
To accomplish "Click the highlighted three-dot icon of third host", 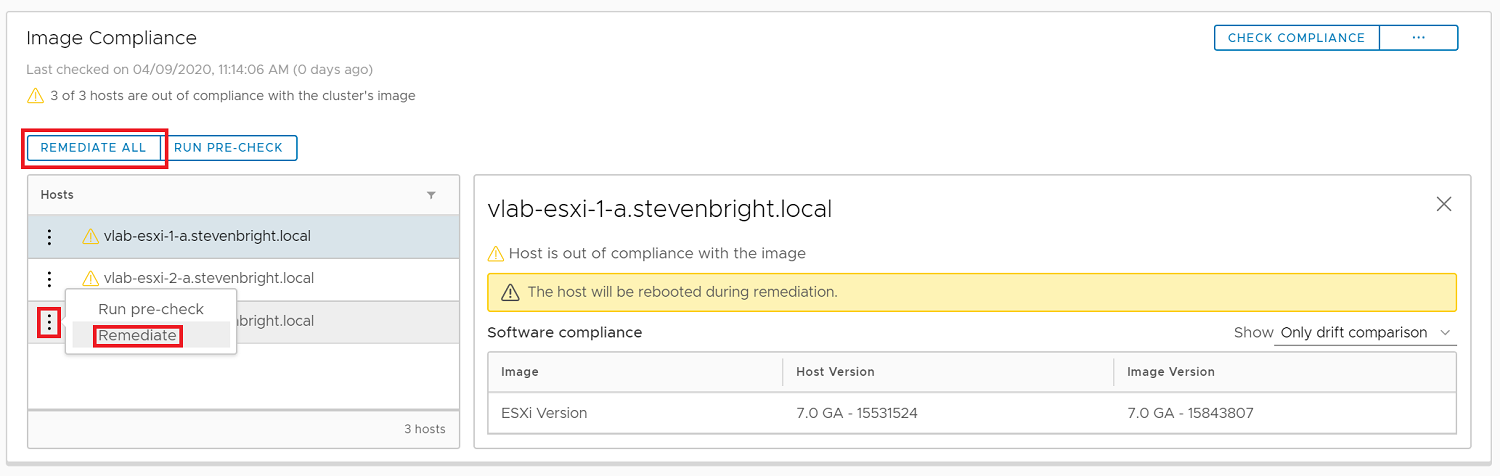I will click(49, 322).
